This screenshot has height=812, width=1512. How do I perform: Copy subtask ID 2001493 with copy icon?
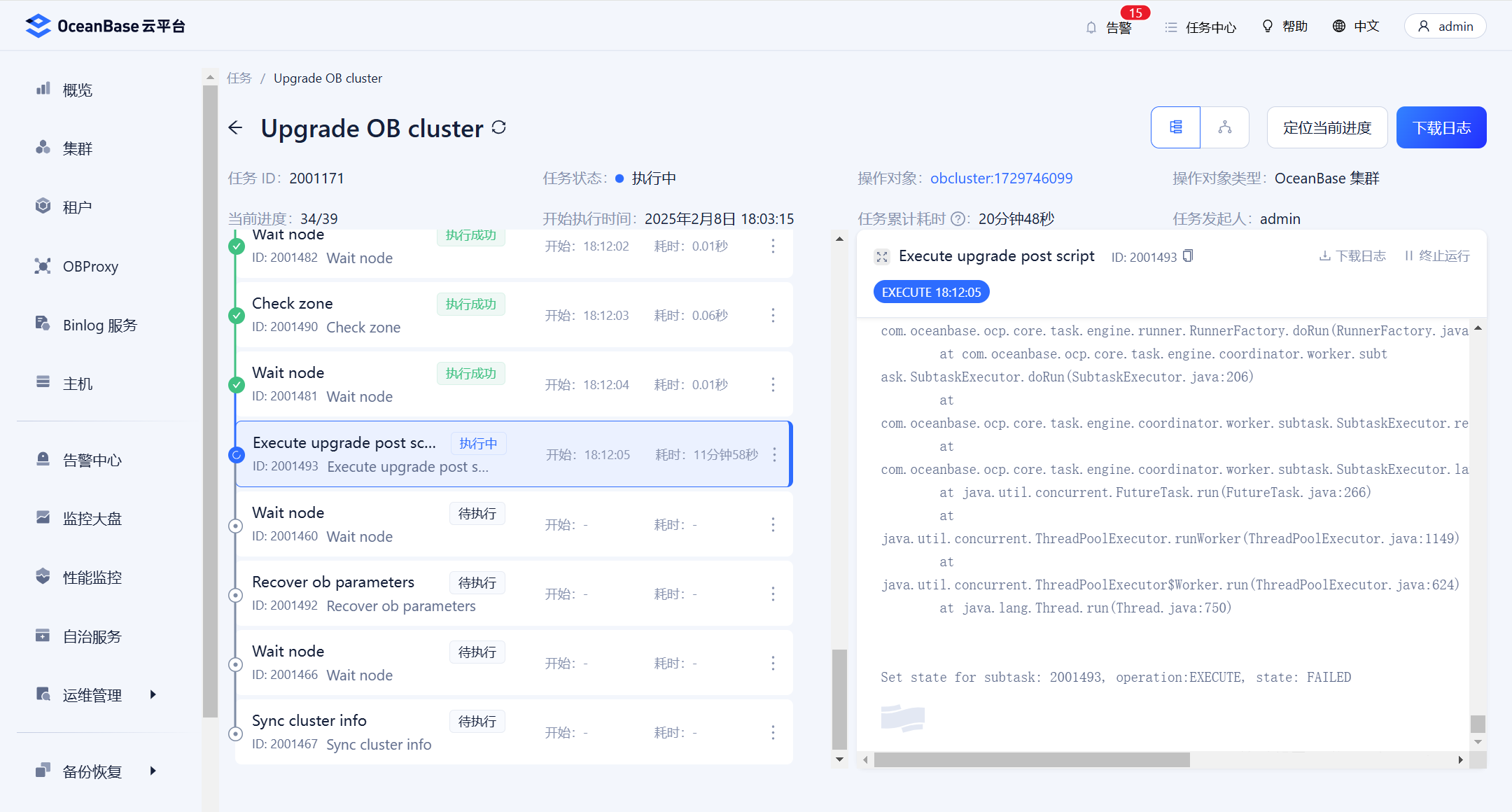coord(1188,256)
